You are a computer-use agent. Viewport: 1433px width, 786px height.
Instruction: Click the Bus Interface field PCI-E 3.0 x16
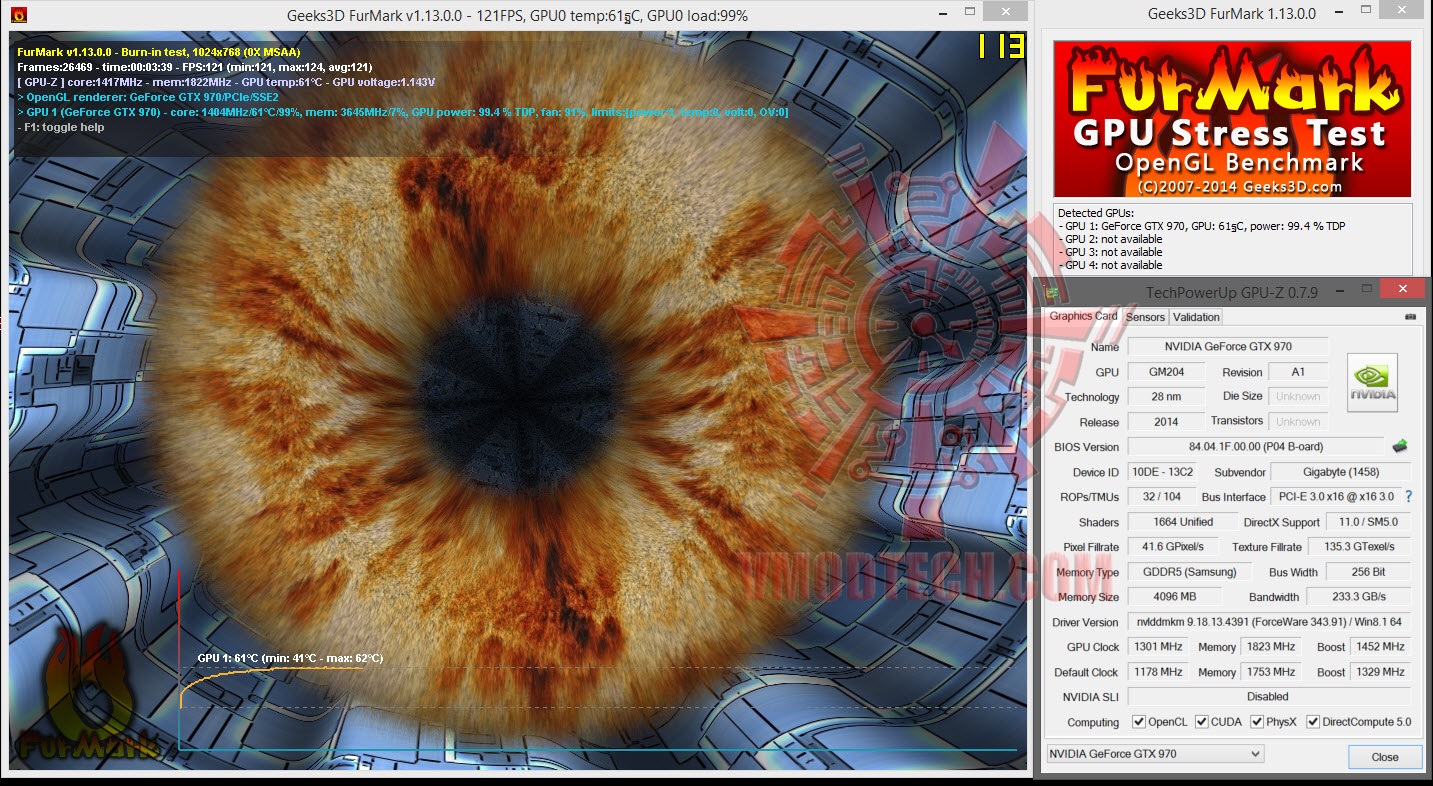(1336, 497)
